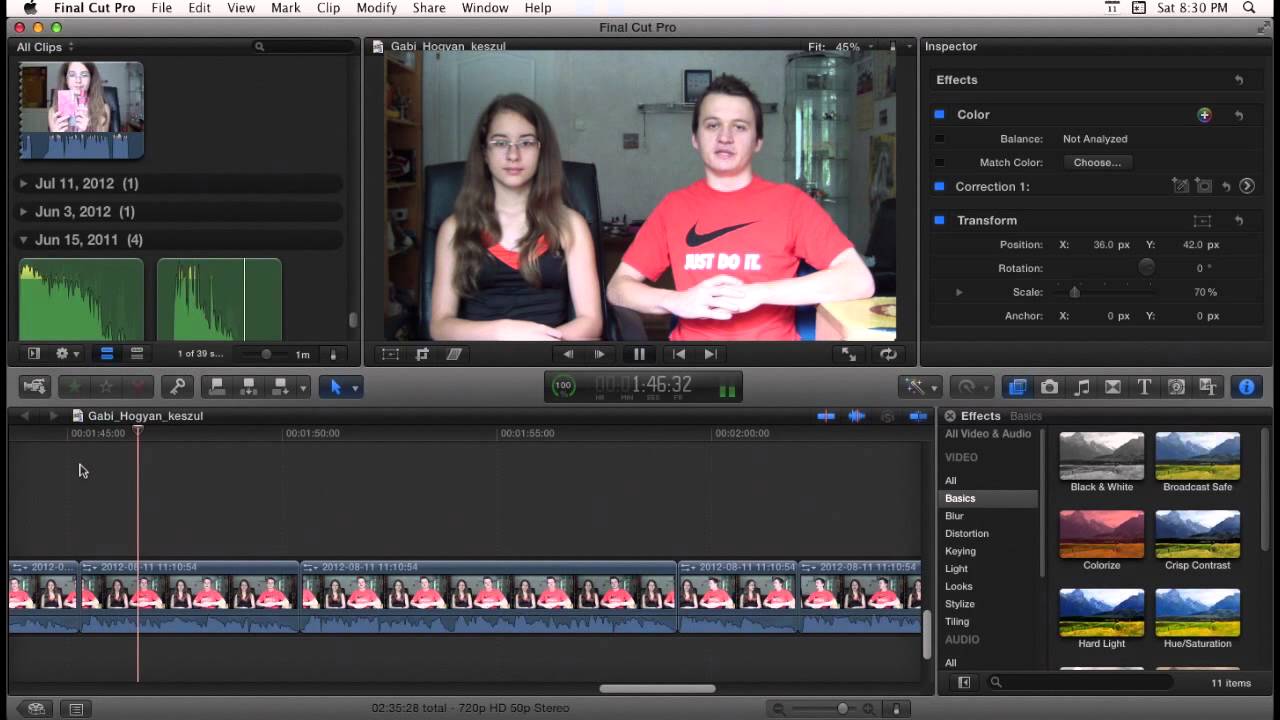The height and width of the screenshot is (720, 1280).
Task: Expand the Jun 3, 2012 event group
Action: (24, 212)
